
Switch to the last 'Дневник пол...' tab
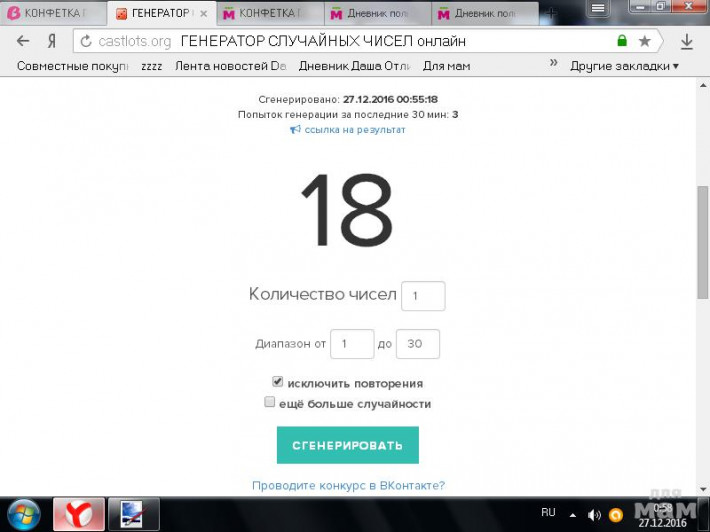[485, 13]
